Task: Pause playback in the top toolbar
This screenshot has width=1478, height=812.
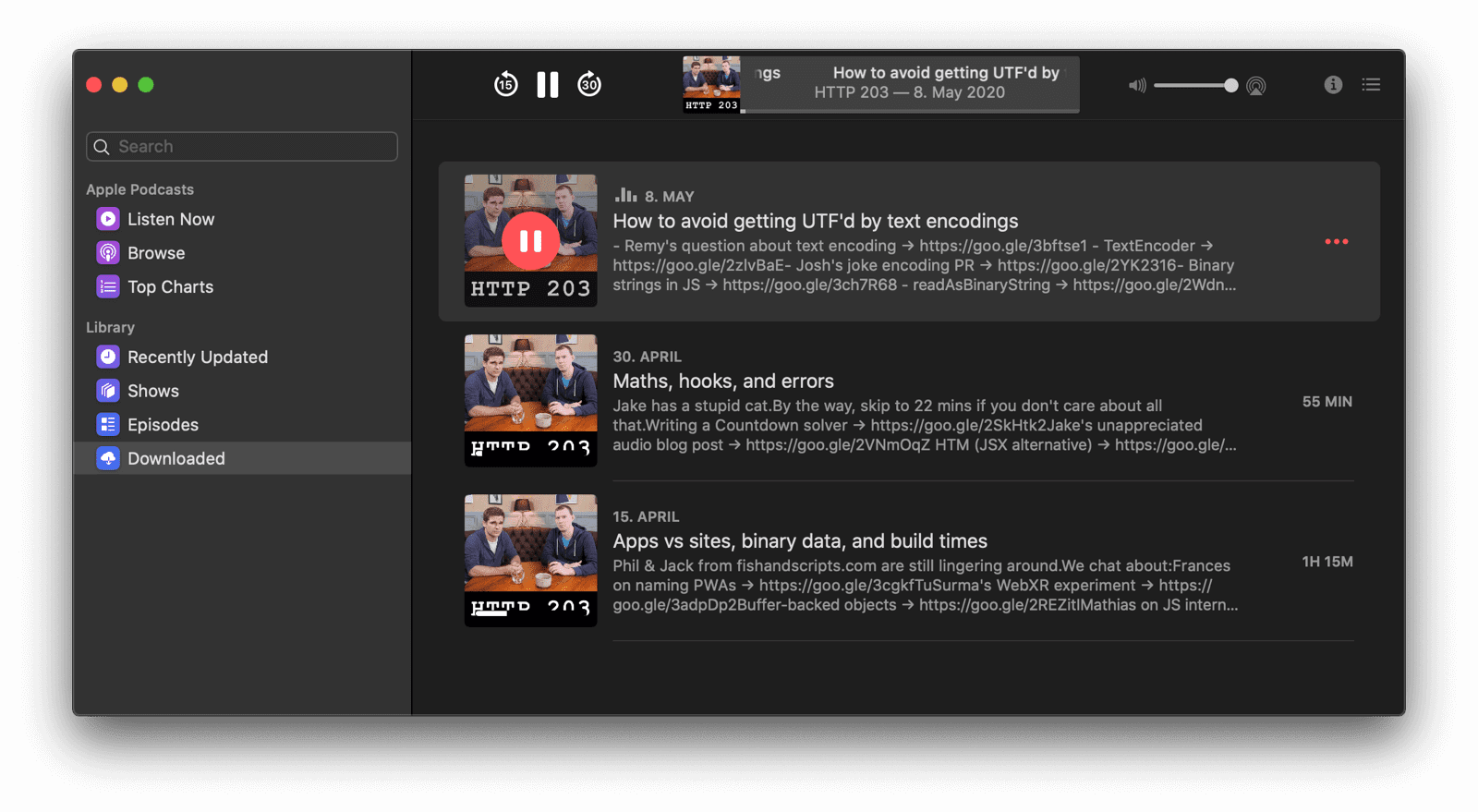Action: [548, 85]
